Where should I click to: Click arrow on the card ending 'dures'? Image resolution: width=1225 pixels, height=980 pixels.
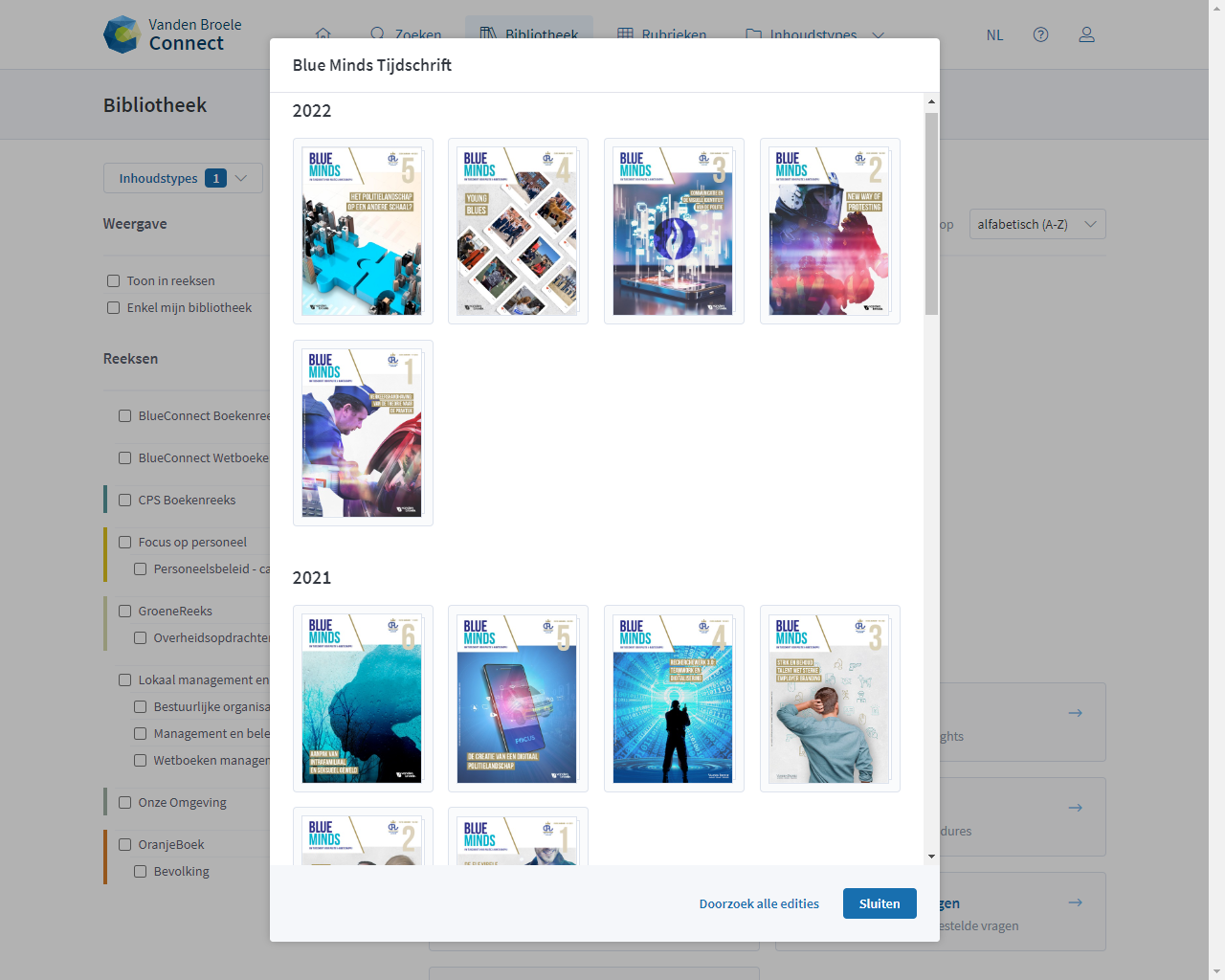coord(1076,808)
